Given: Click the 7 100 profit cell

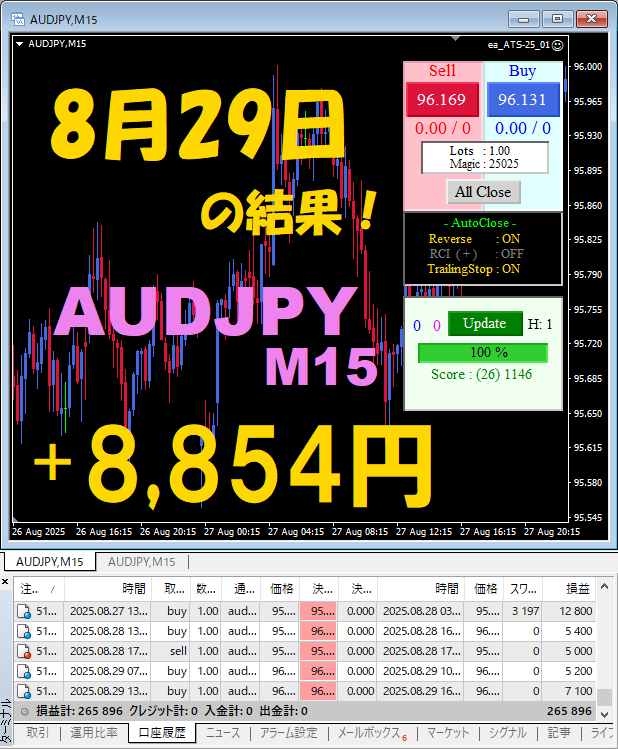Looking at the screenshot, I should click(x=569, y=692).
